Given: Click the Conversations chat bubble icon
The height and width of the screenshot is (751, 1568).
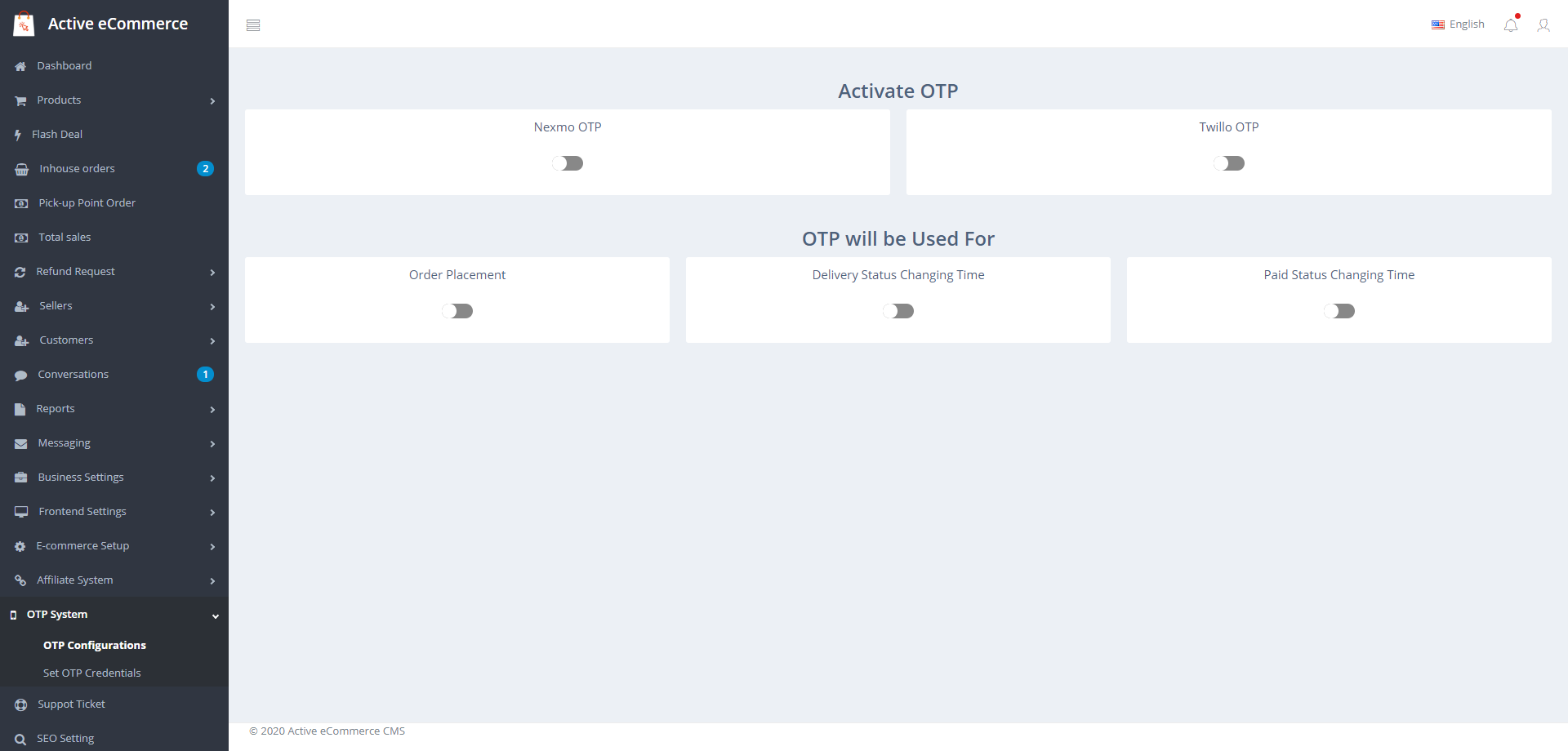Looking at the screenshot, I should [x=21, y=375].
